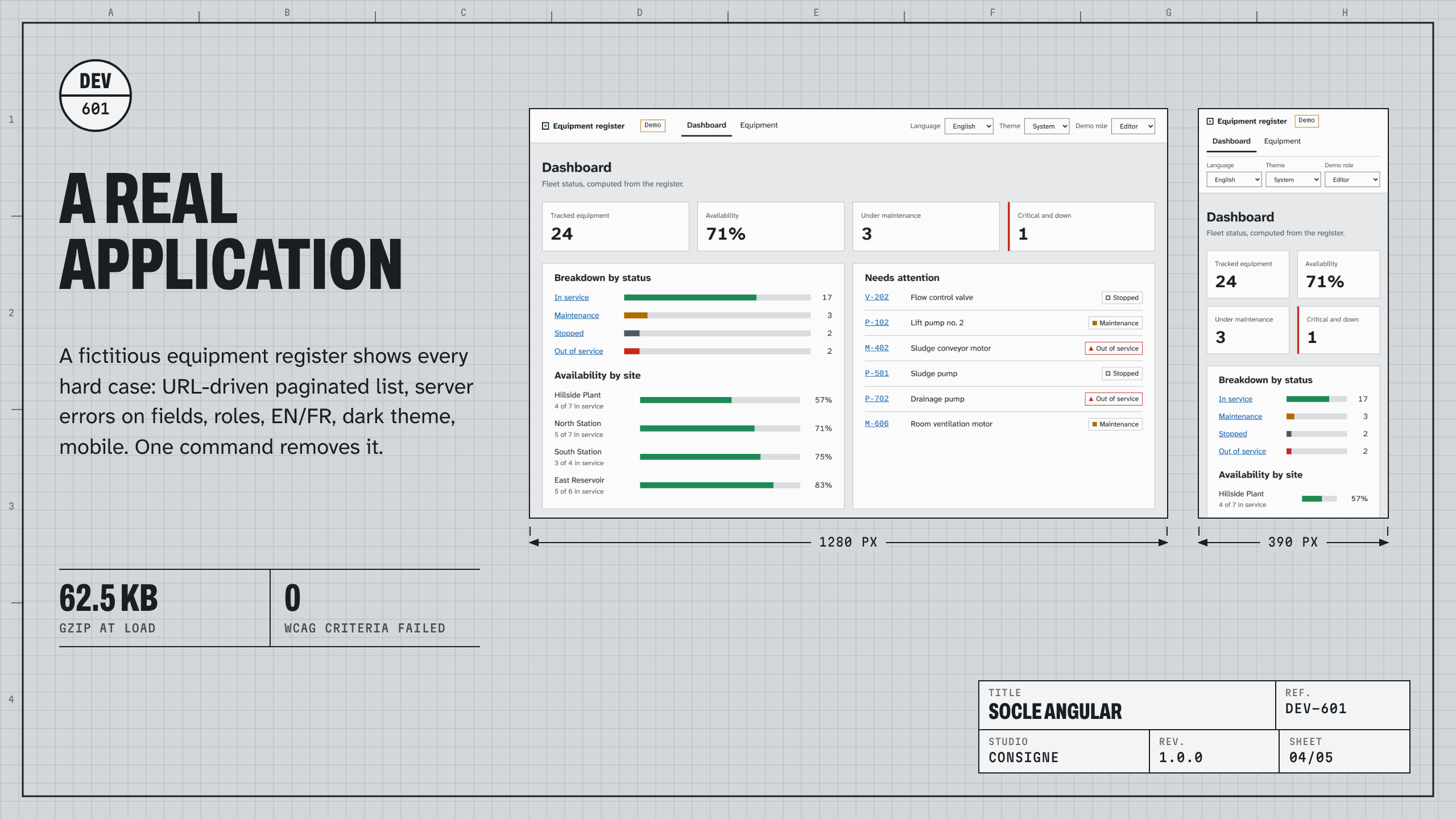The width and height of the screenshot is (1456, 819).
Task: Click the Equipment register logo icon in the mobile view
Action: (1210, 121)
